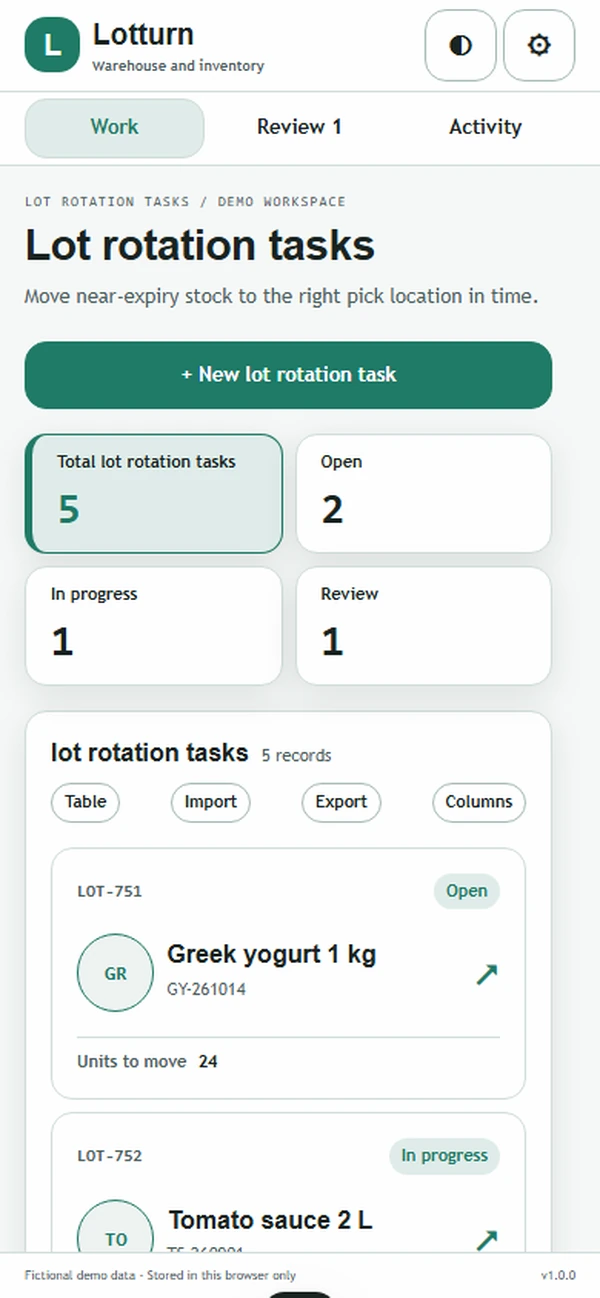Filter by the Open stat card

[424, 493]
